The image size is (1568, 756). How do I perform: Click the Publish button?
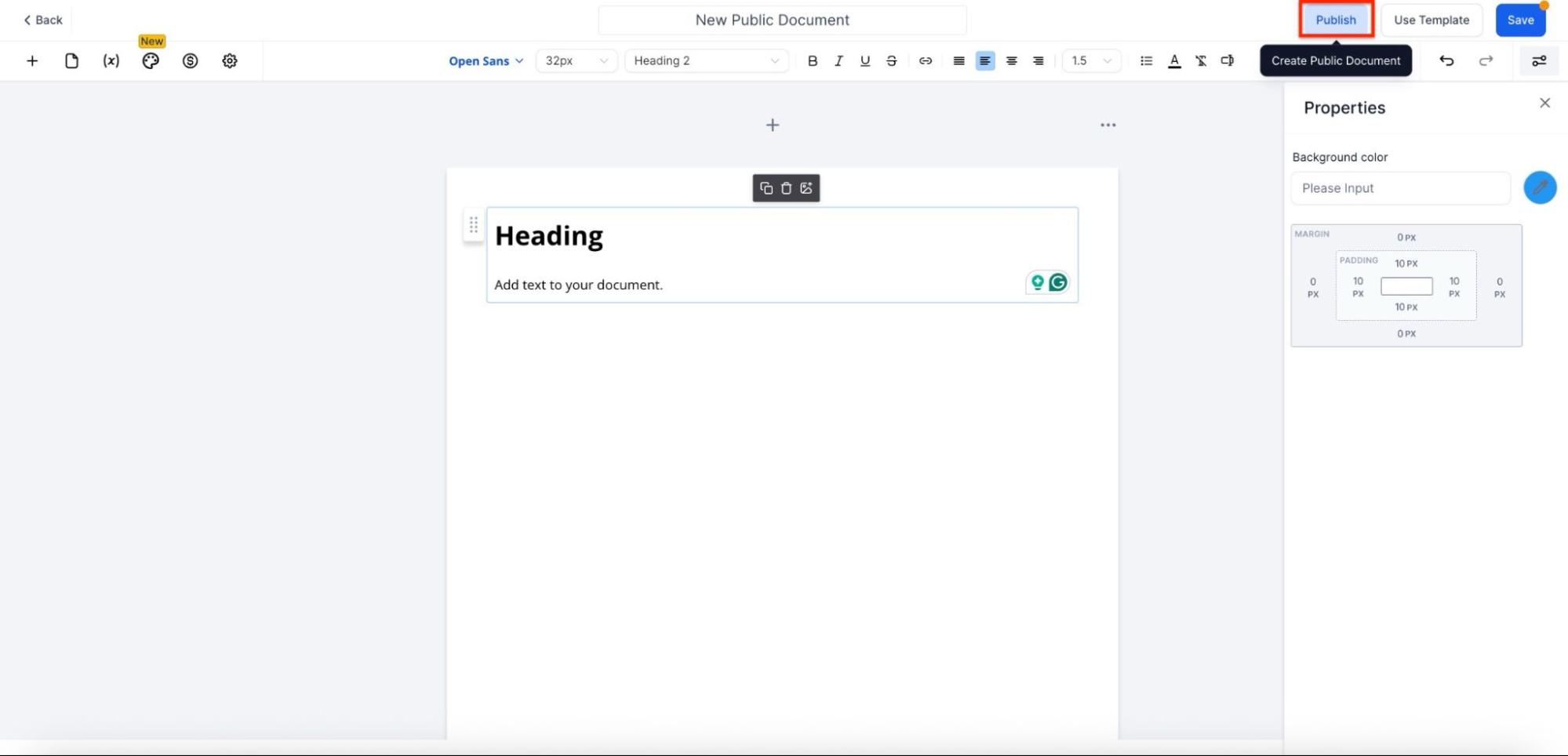click(x=1335, y=20)
